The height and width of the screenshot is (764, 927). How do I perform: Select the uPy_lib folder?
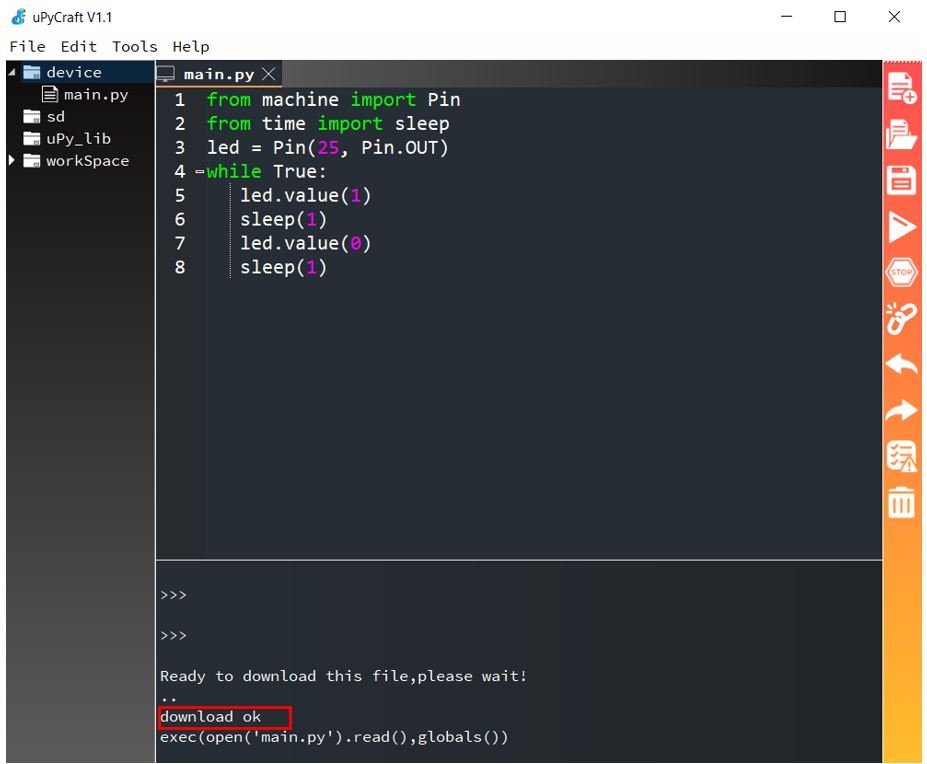79,138
